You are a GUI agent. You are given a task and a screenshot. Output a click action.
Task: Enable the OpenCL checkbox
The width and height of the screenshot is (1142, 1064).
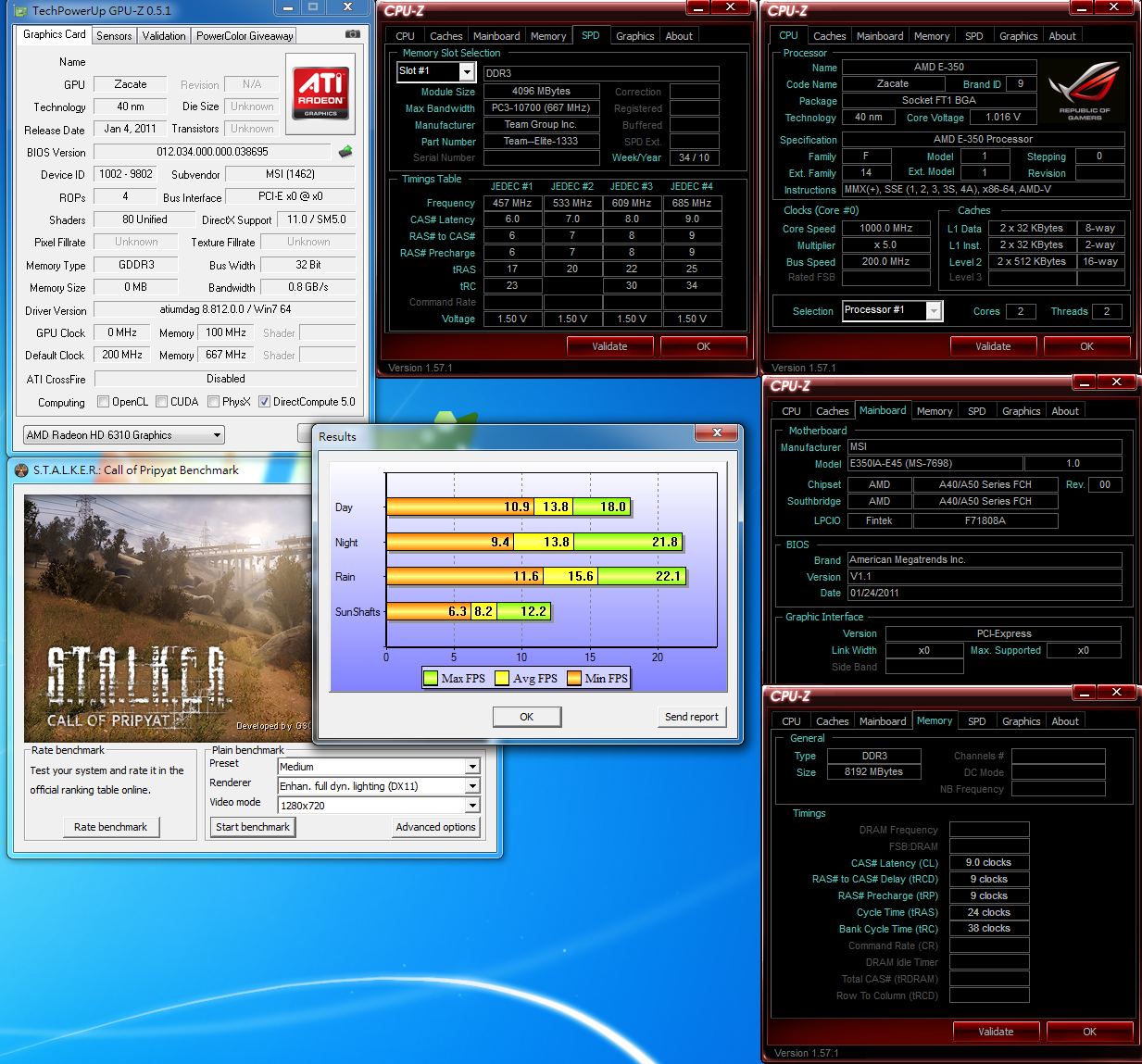[x=104, y=402]
